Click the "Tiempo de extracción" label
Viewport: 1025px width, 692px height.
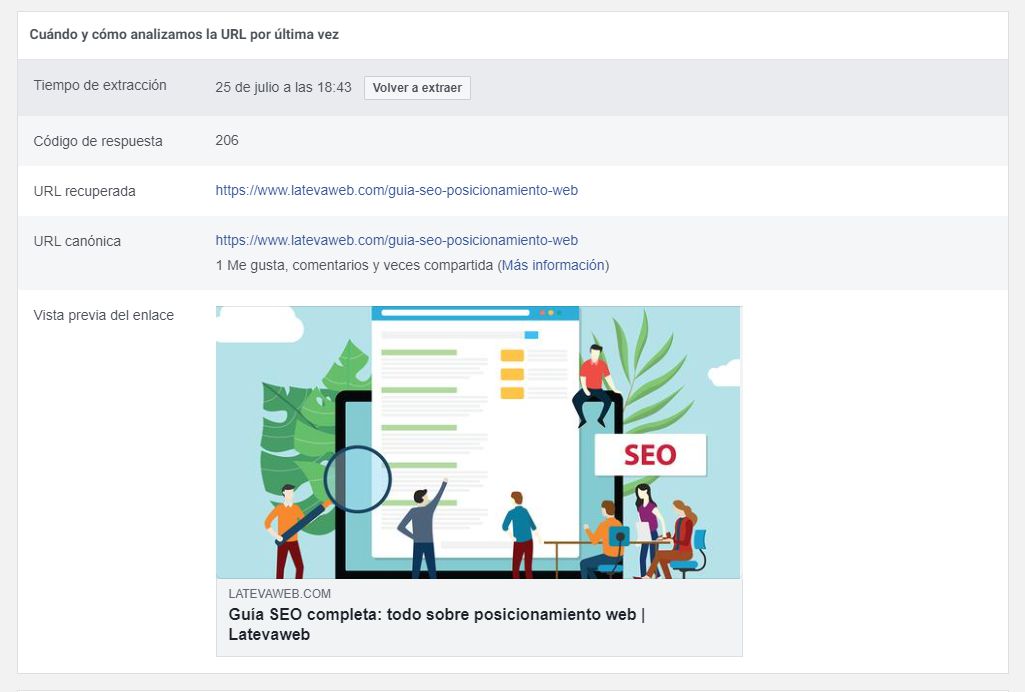coord(100,85)
